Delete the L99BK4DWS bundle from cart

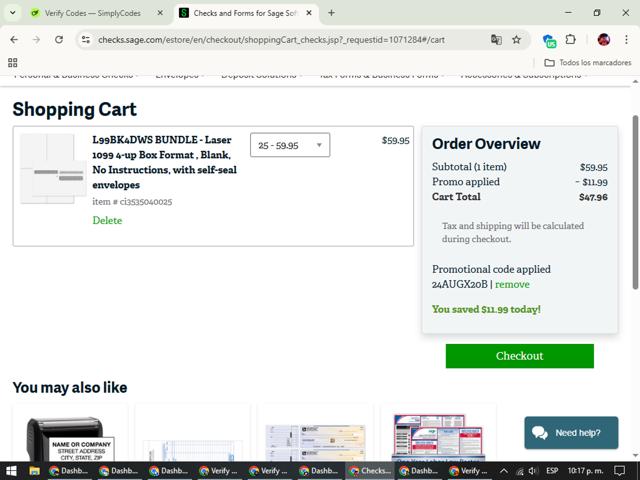pyautogui.click(x=107, y=220)
